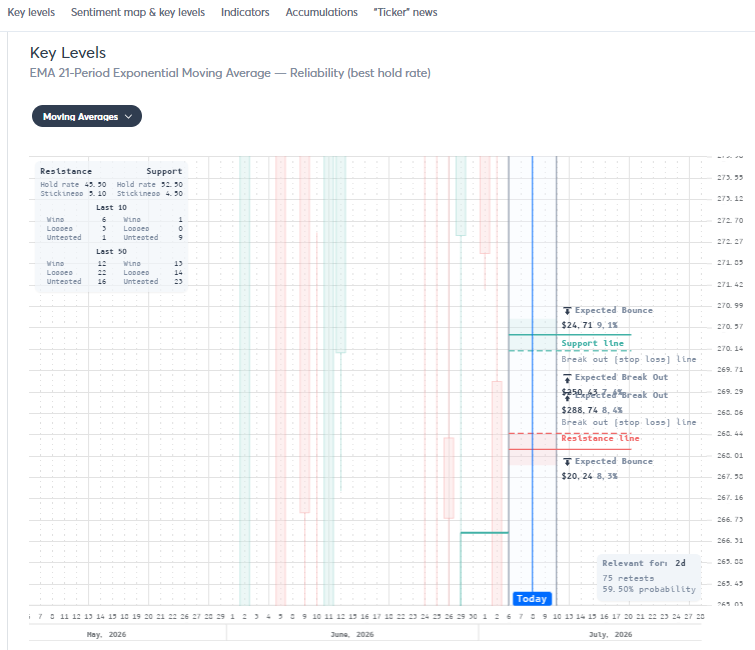Click the Expected Bounce icon above $24.71
This screenshot has width=755, height=650.
pyautogui.click(x=567, y=311)
